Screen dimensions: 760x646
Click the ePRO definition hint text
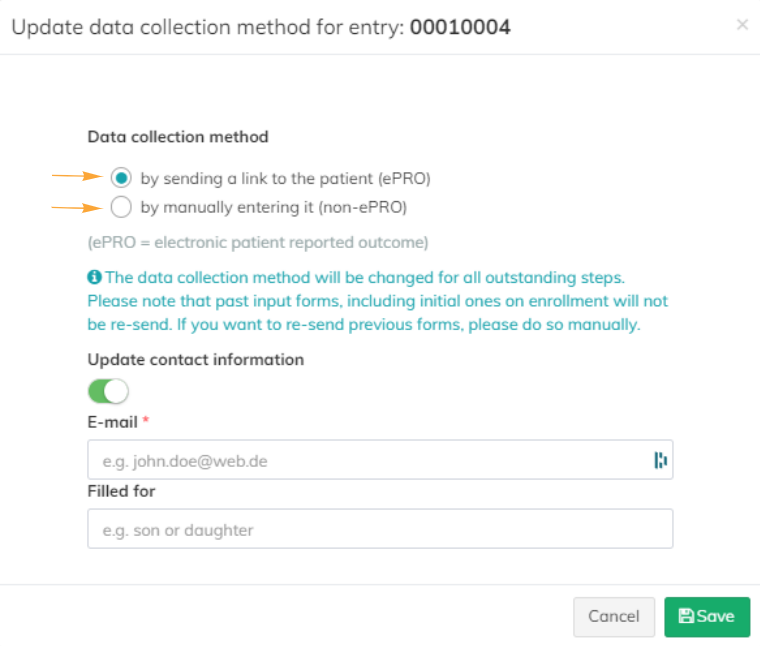[258, 242]
